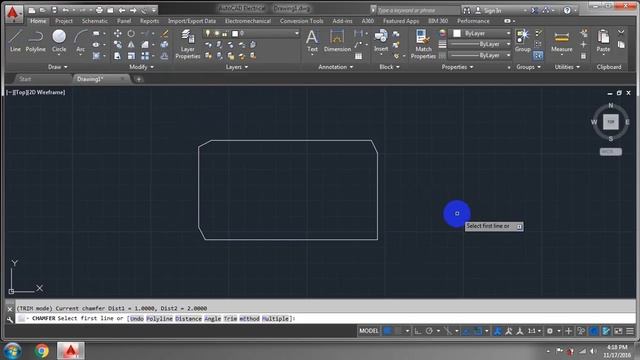Click the Rotate tool in Modify panel
Viewport: 640px width, 360px height.
coord(131,33)
